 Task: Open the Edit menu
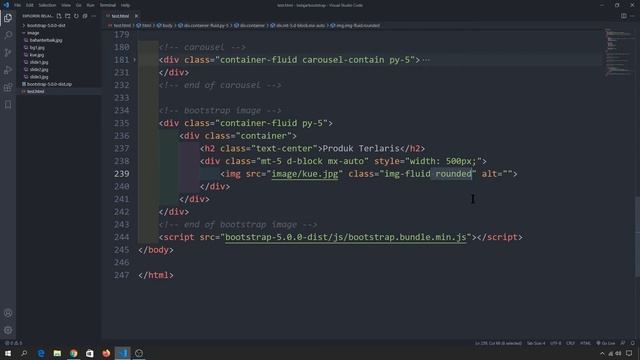(30, 5)
